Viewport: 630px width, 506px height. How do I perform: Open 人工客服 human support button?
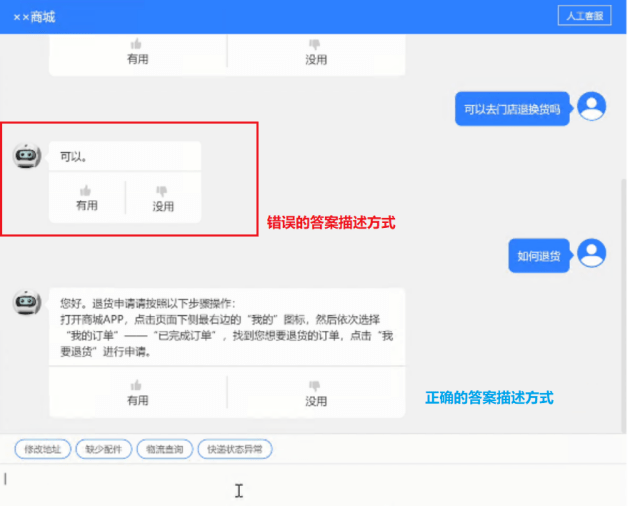(x=584, y=16)
